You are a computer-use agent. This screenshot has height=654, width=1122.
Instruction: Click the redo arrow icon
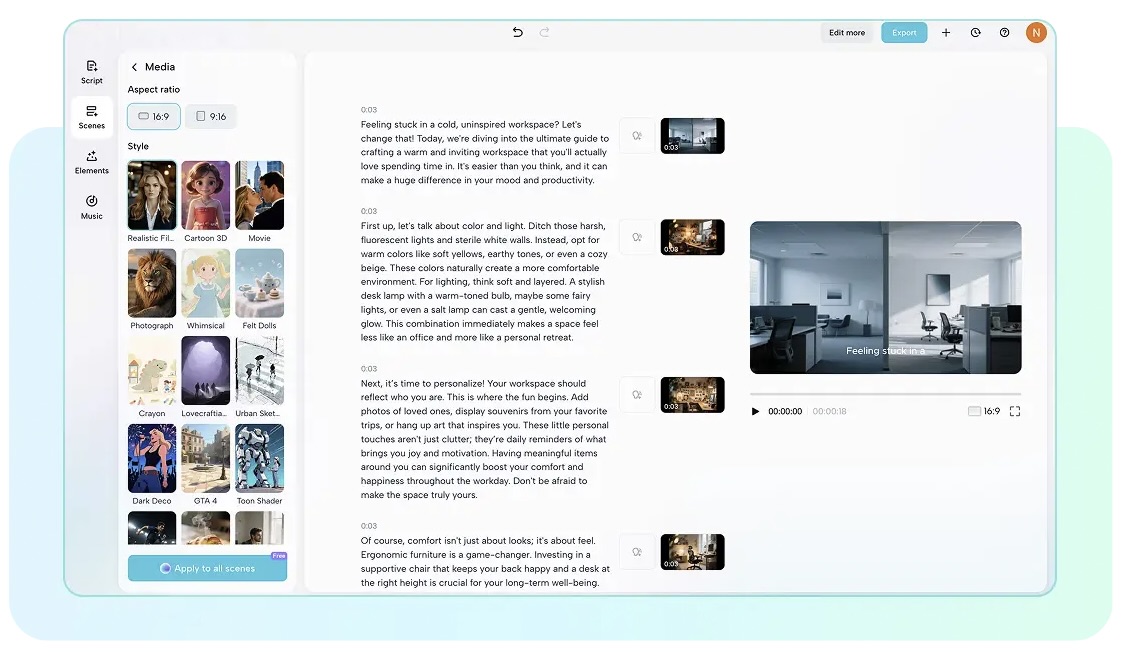pyautogui.click(x=545, y=33)
